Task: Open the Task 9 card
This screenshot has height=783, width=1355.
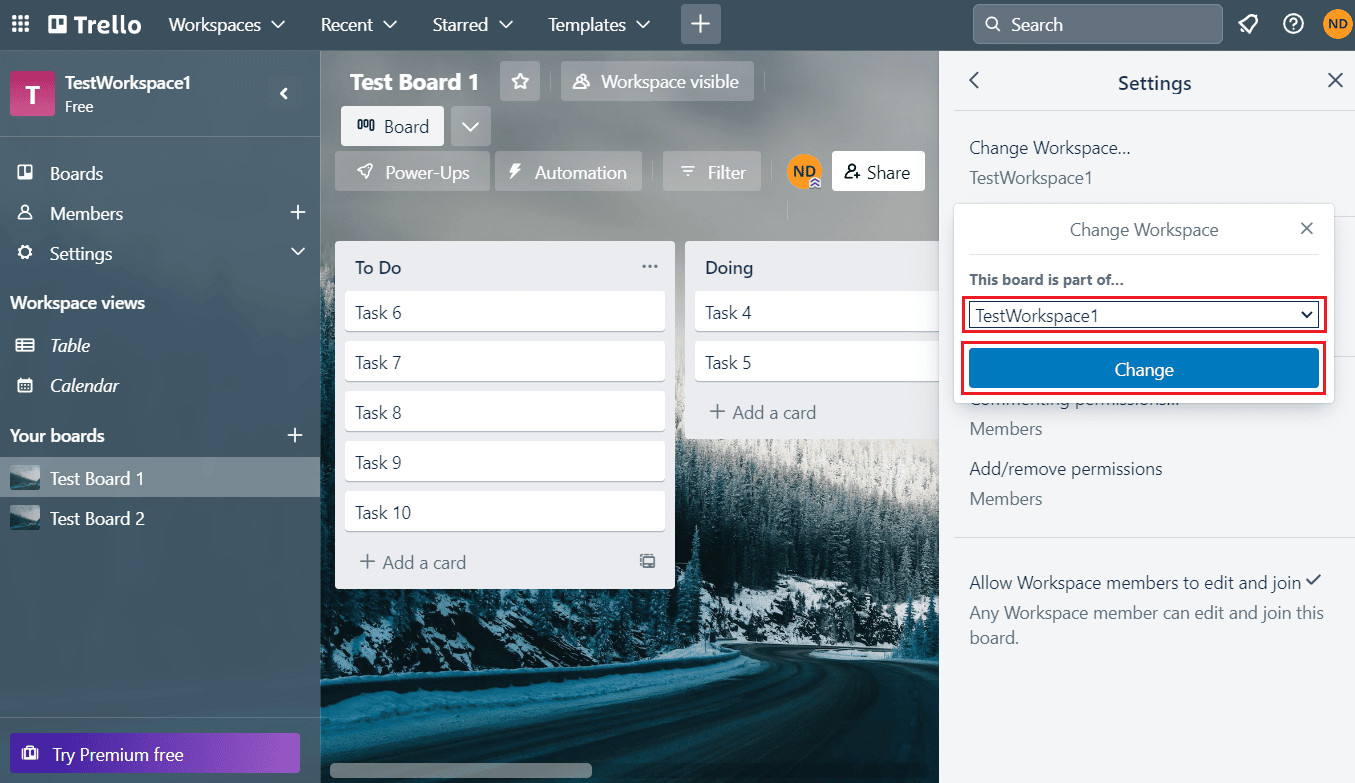Action: tap(505, 462)
